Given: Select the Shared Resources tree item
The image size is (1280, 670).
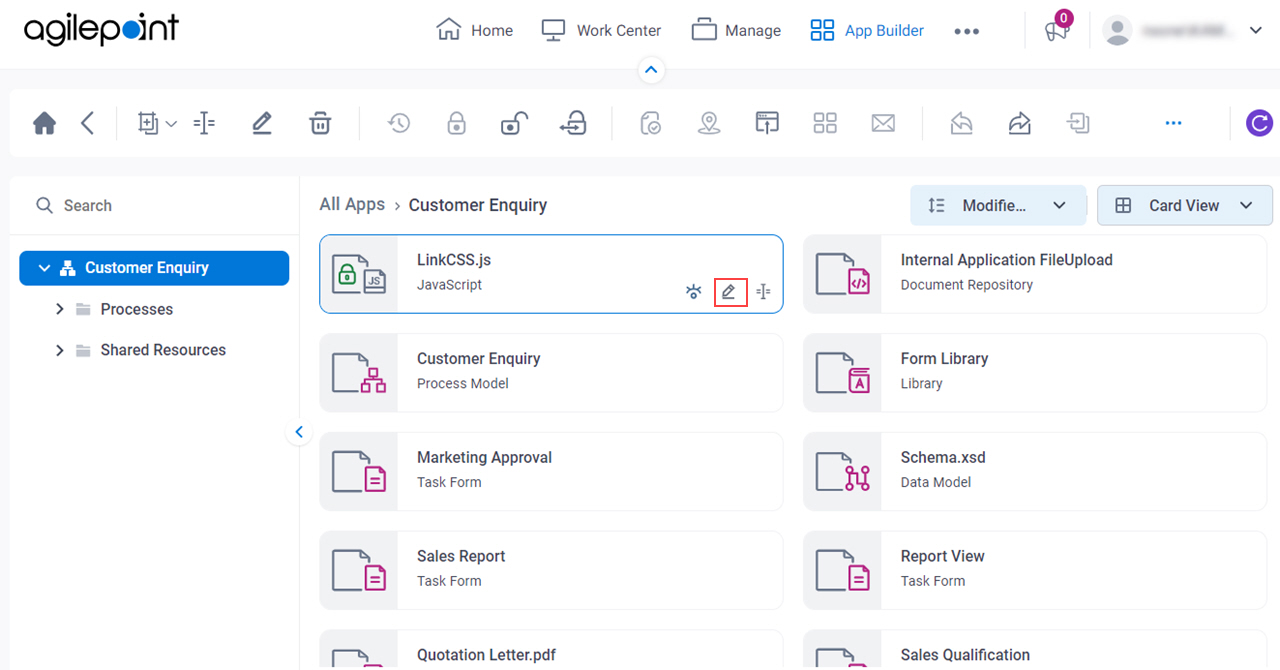Looking at the screenshot, I should 163,350.
